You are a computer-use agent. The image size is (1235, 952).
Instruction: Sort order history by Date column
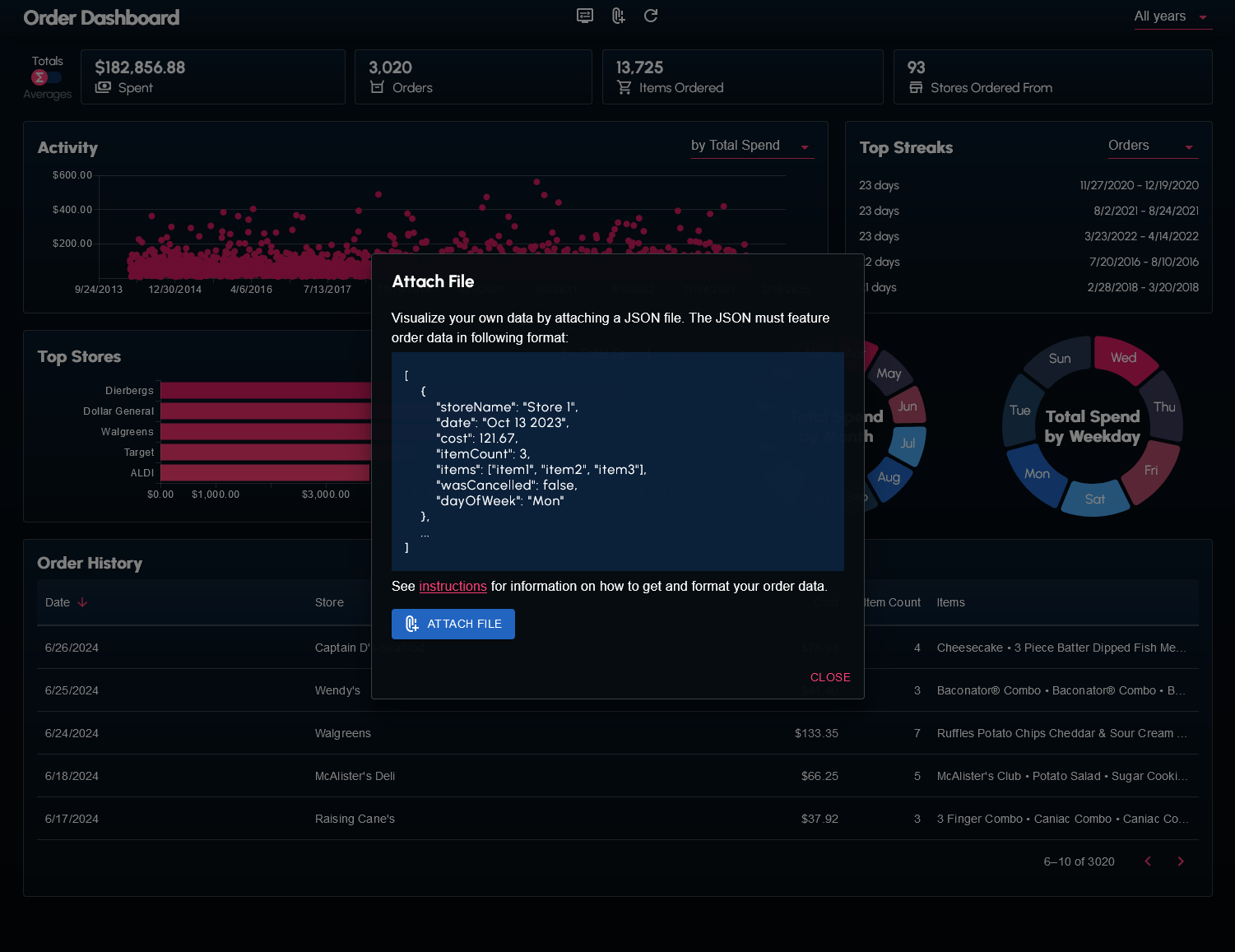58,602
